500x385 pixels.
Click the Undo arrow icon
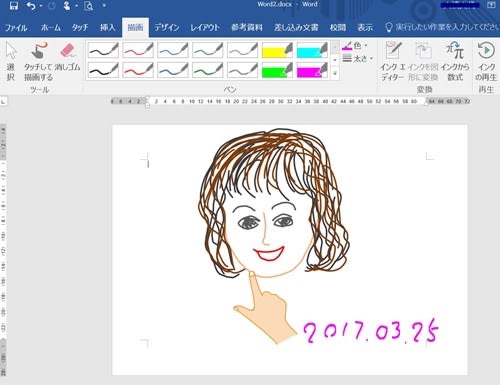coord(31,6)
